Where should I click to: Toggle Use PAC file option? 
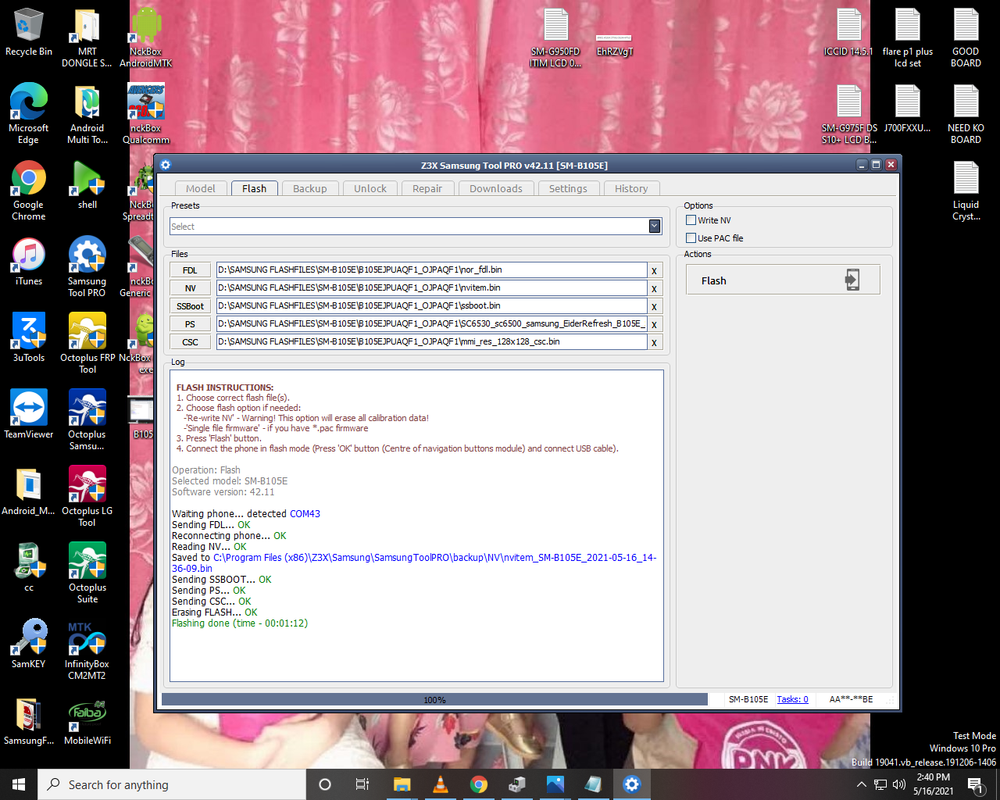pos(691,238)
